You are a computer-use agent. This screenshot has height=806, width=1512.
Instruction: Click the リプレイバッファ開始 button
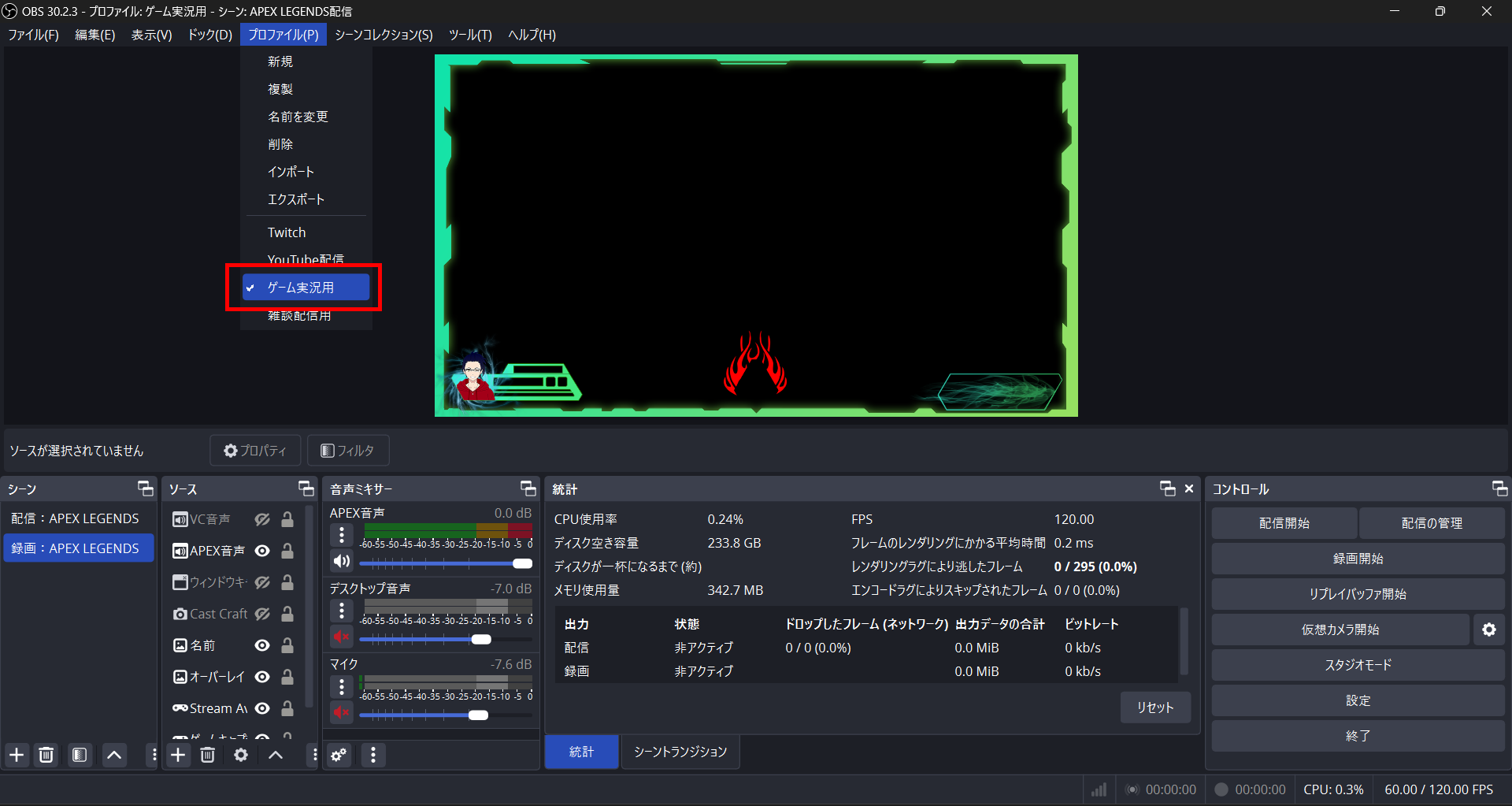pos(1358,594)
